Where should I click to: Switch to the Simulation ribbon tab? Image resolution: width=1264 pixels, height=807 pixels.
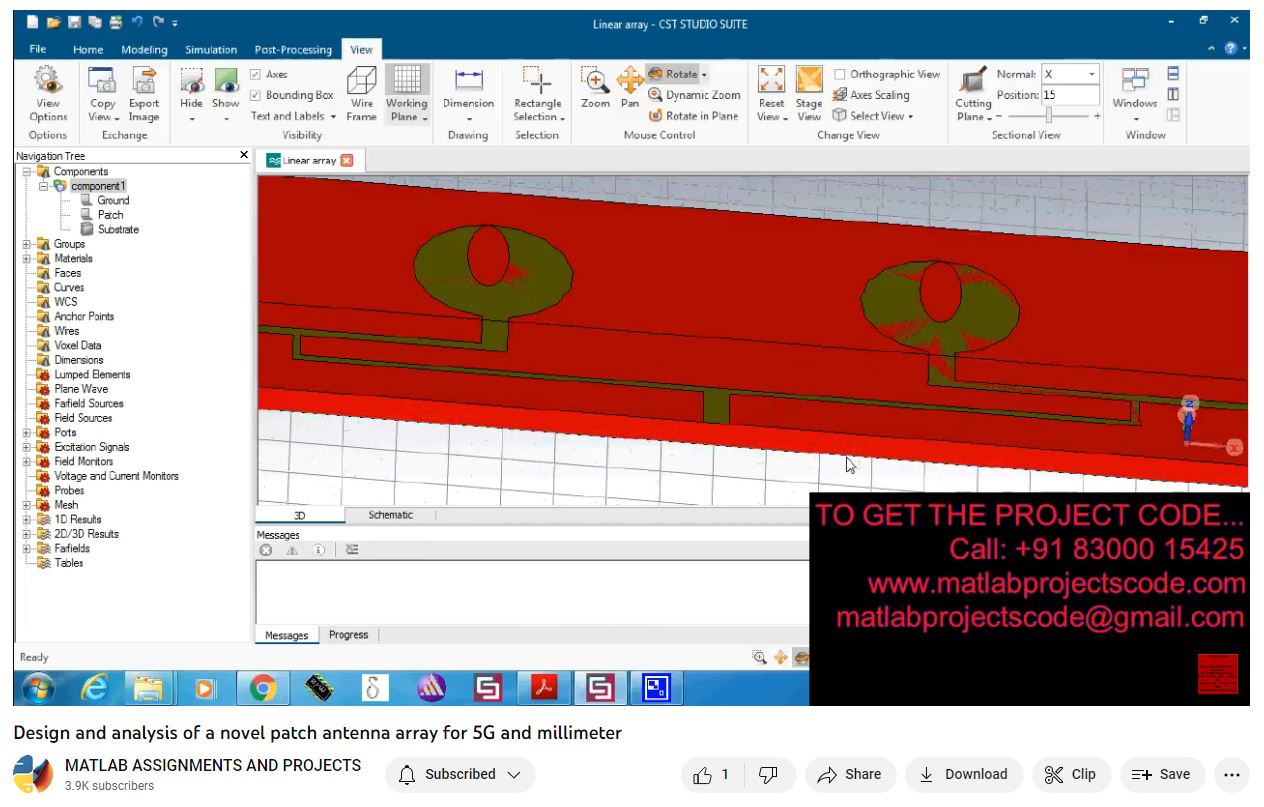click(x=211, y=49)
